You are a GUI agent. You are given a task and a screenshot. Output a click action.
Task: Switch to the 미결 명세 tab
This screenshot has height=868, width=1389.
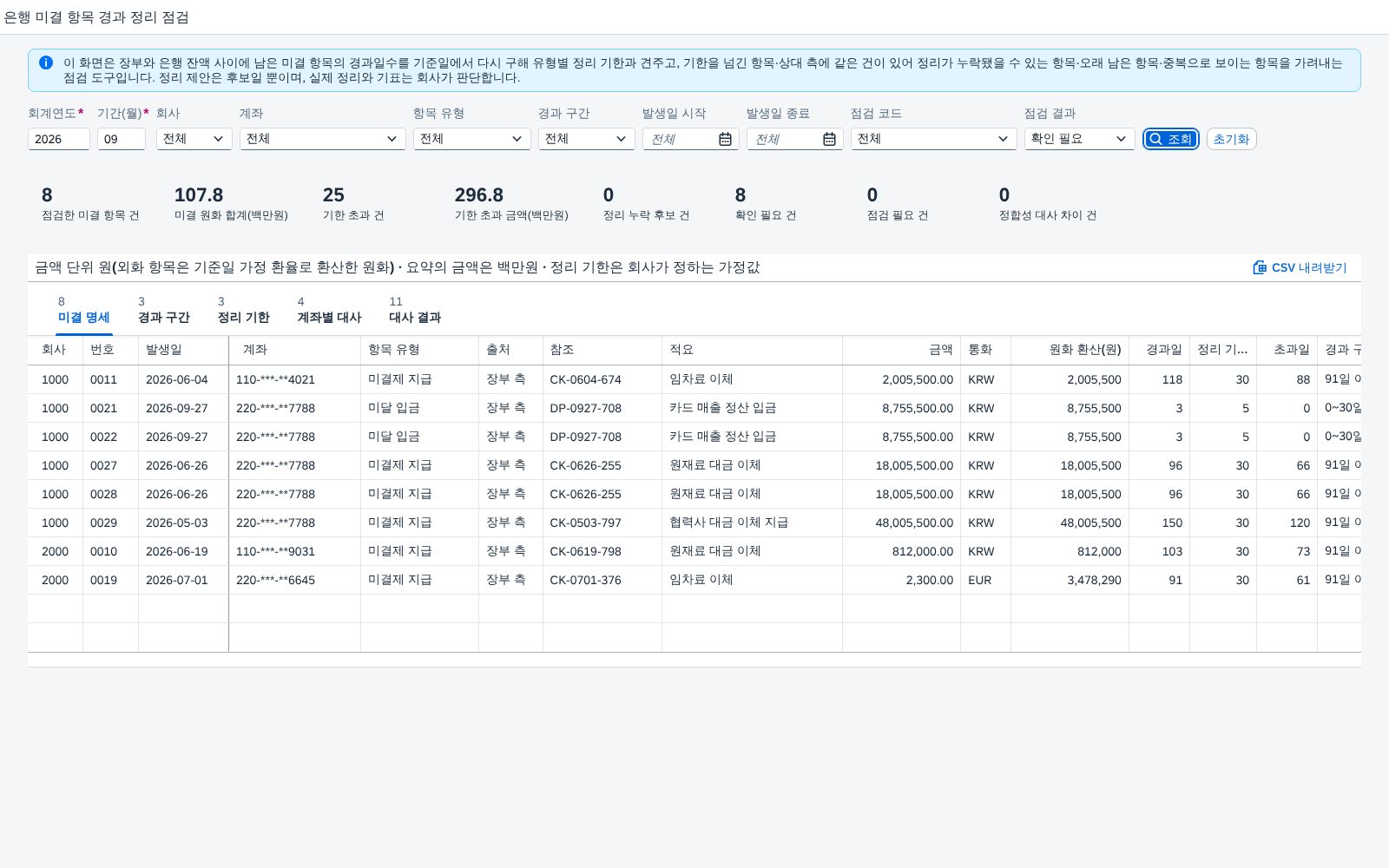[x=83, y=311]
